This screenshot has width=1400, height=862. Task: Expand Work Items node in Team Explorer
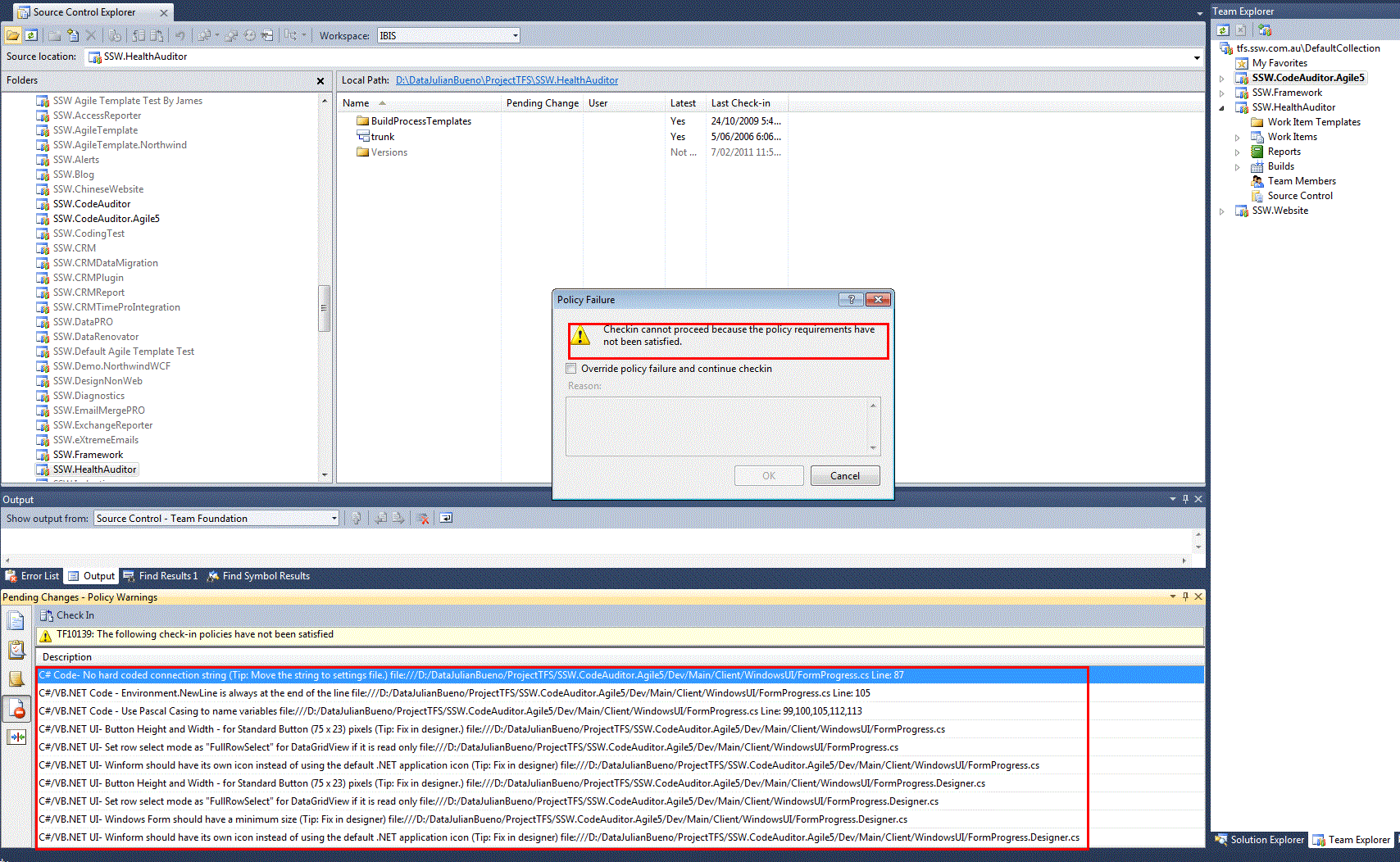[x=1238, y=138]
